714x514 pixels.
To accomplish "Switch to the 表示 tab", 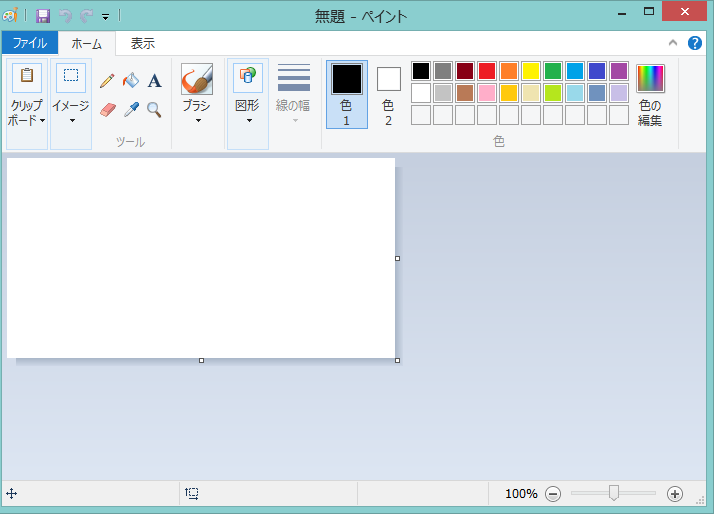I will [x=143, y=43].
